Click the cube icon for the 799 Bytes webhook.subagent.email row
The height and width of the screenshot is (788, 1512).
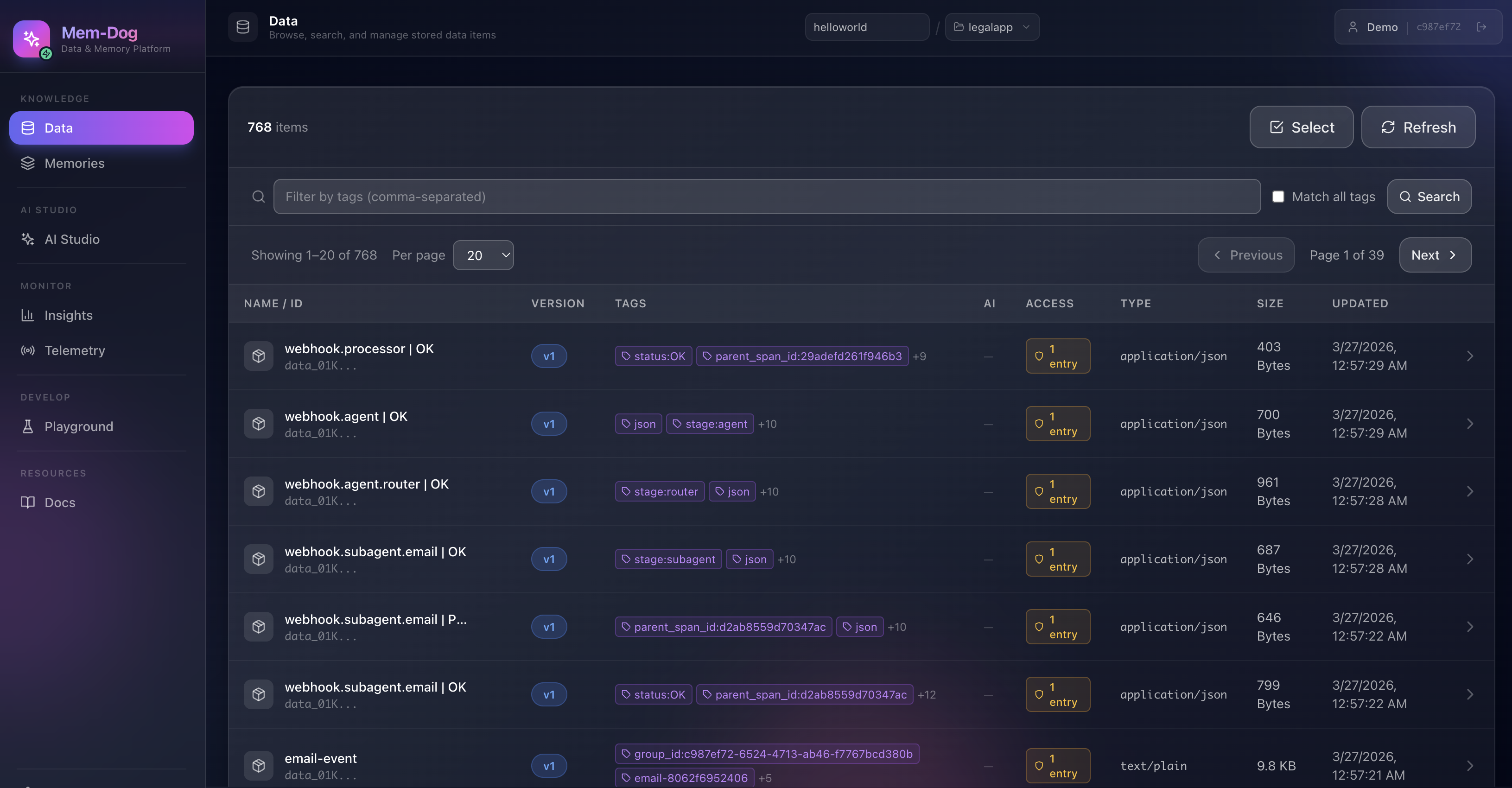click(258, 694)
